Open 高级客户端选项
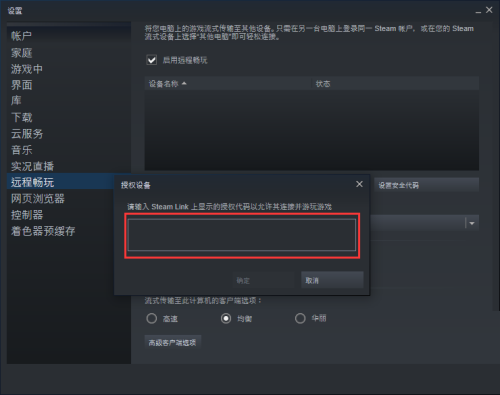The width and height of the screenshot is (500, 395). (x=173, y=342)
